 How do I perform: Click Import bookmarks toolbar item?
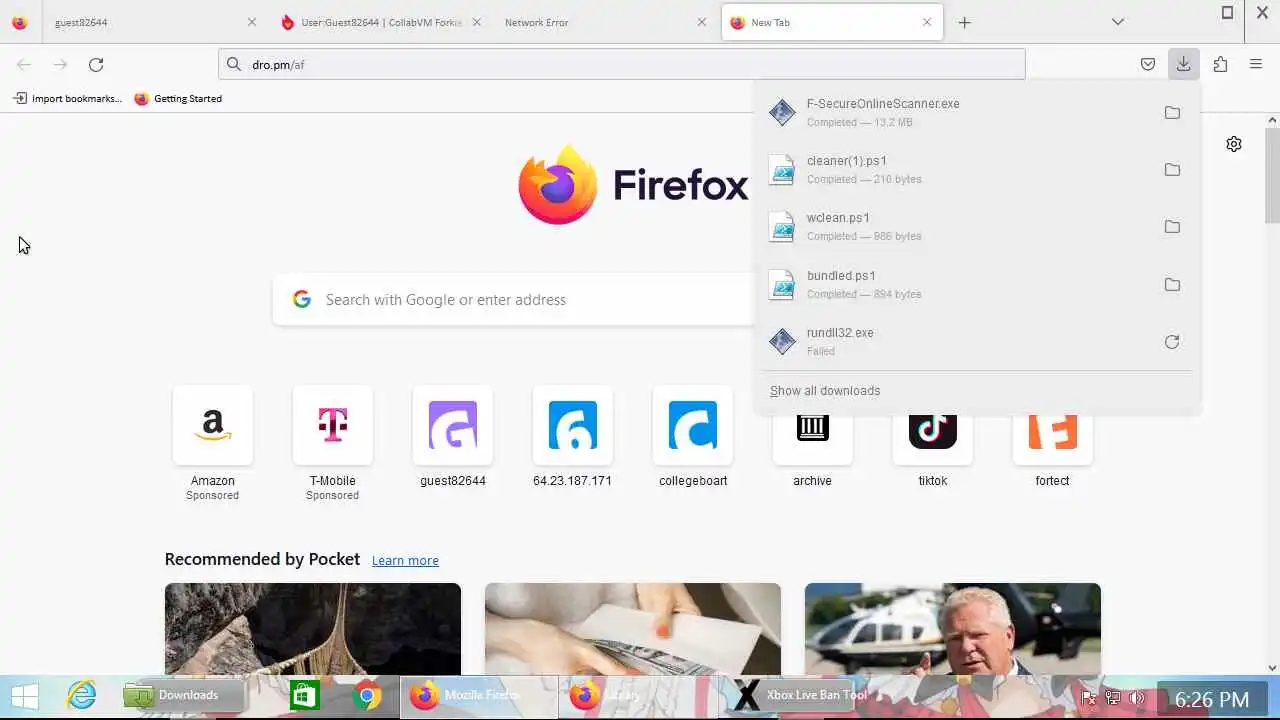67,98
